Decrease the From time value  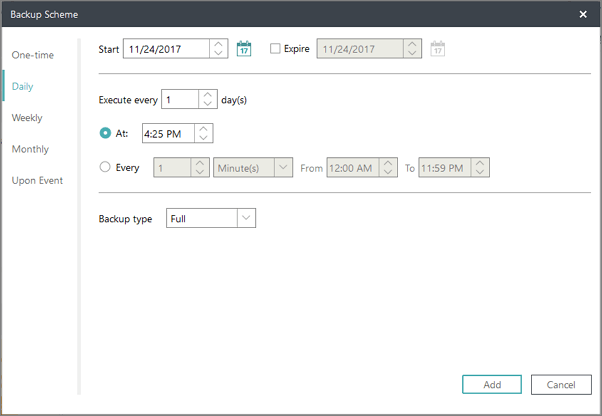[388, 172]
